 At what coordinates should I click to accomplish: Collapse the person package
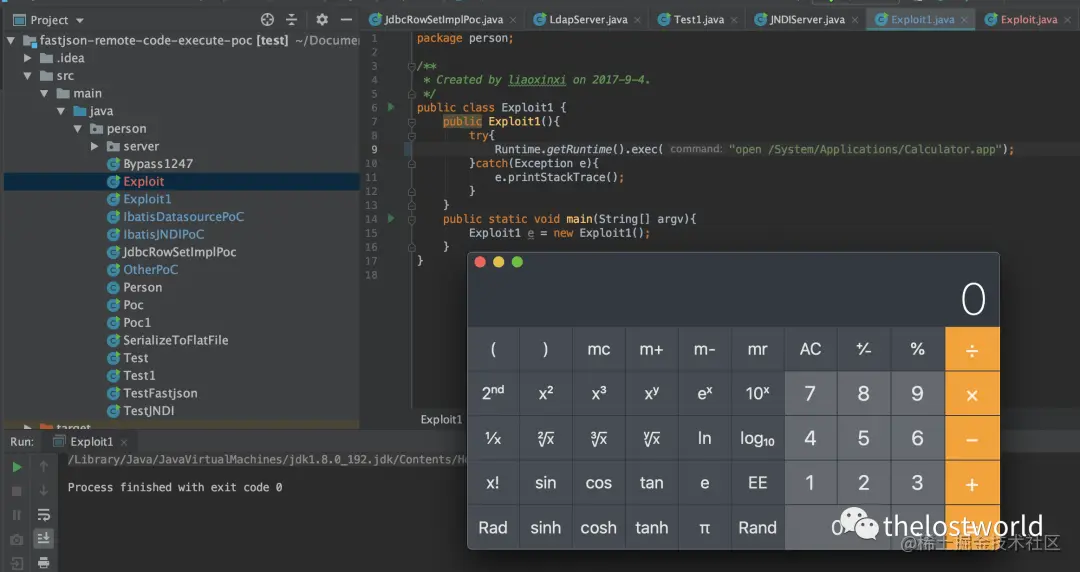click(78, 129)
